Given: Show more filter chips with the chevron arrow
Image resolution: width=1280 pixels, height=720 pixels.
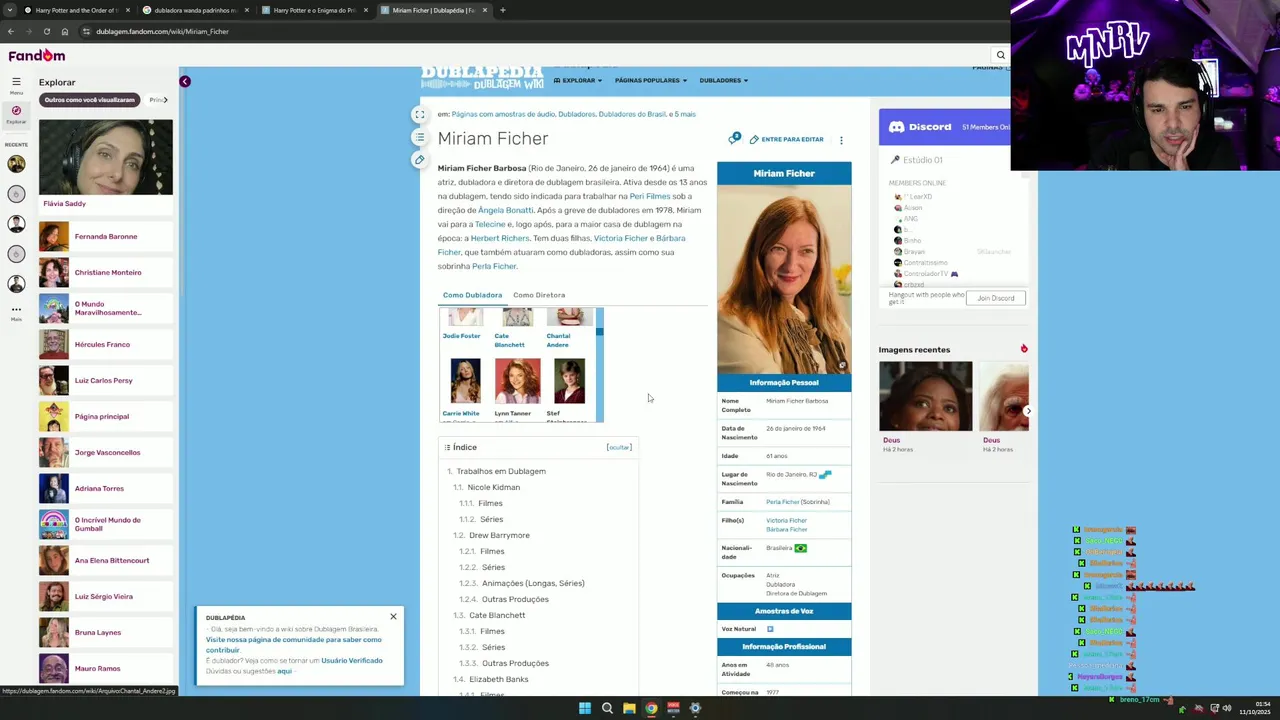Looking at the screenshot, I should click(165, 100).
